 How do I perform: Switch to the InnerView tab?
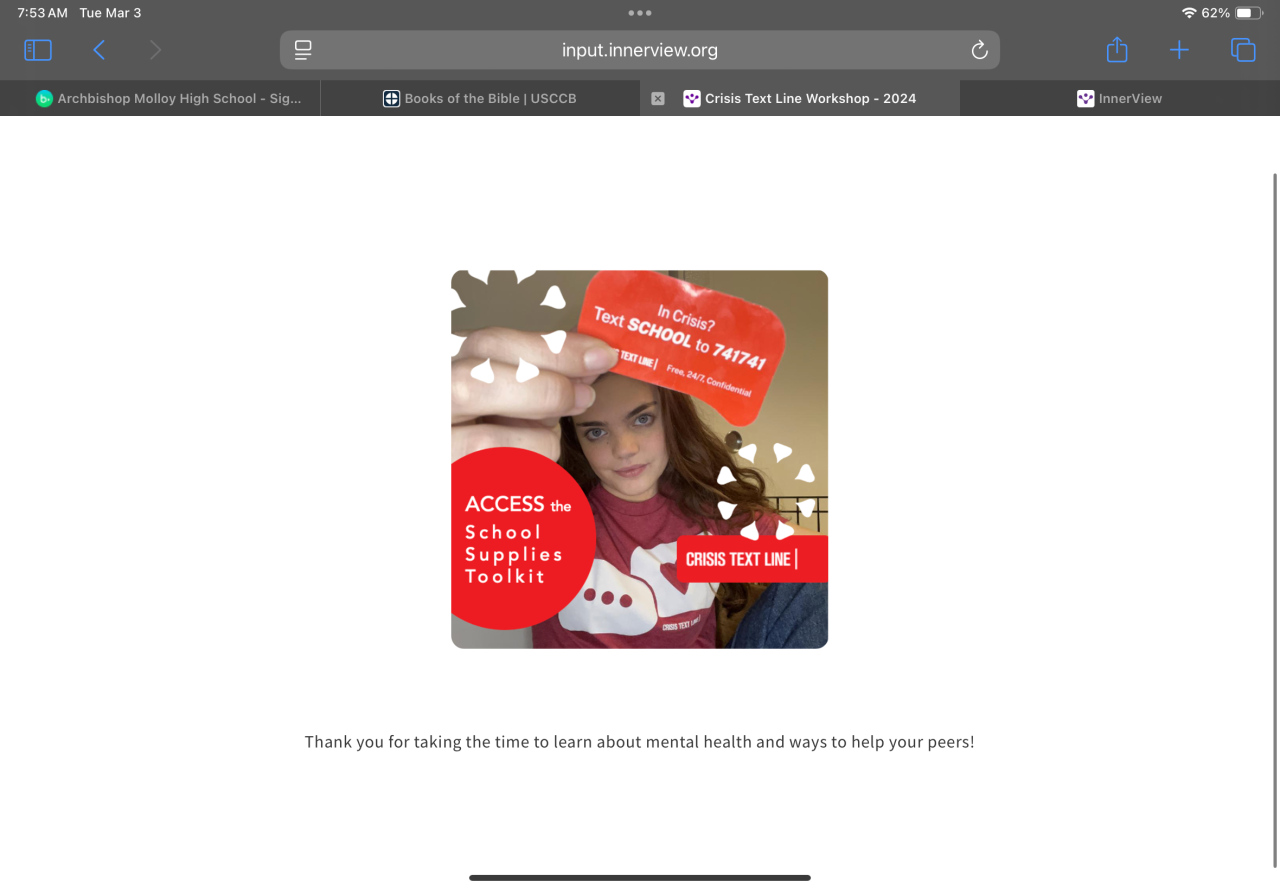[1120, 98]
